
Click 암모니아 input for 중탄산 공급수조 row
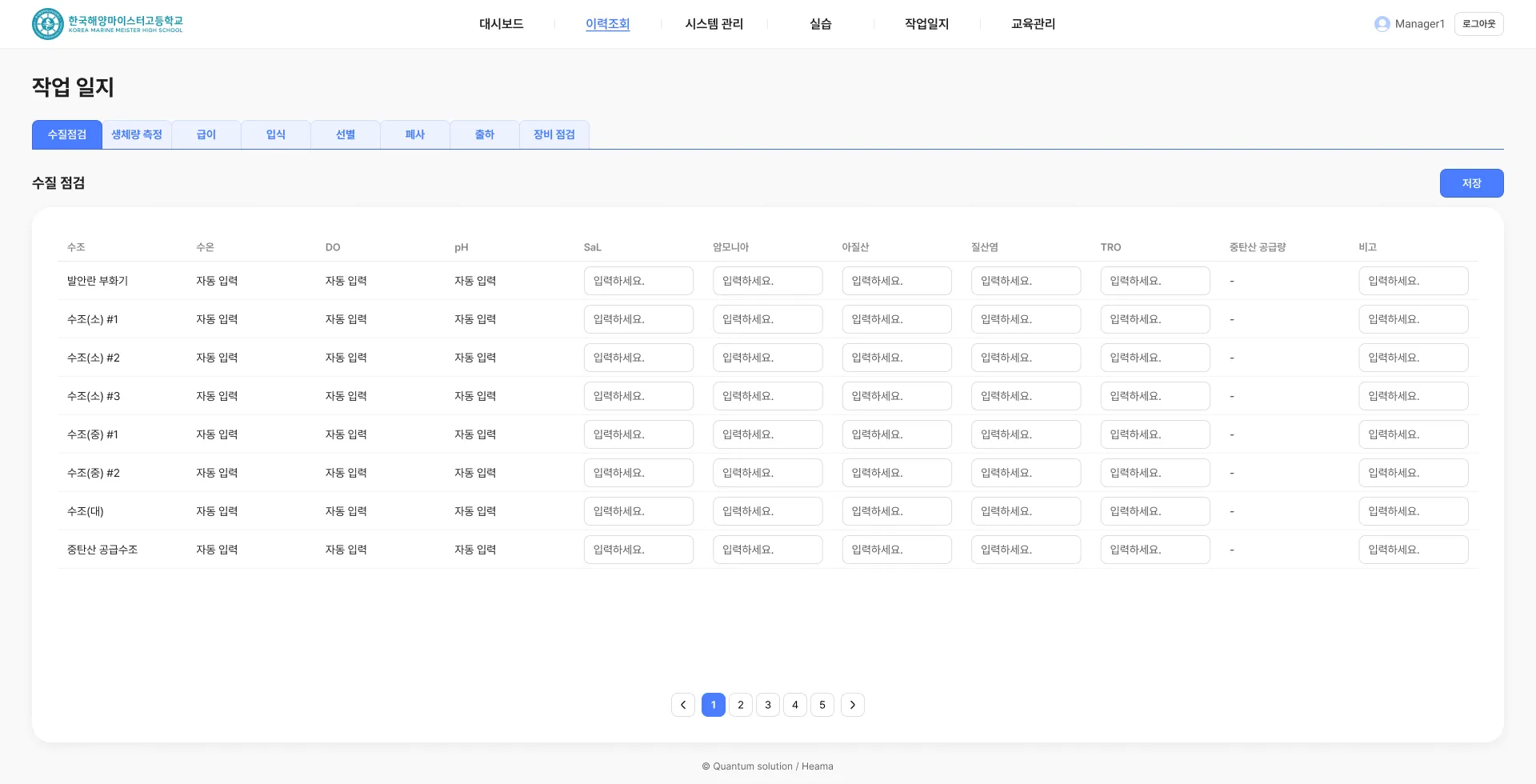(x=768, y=550)
